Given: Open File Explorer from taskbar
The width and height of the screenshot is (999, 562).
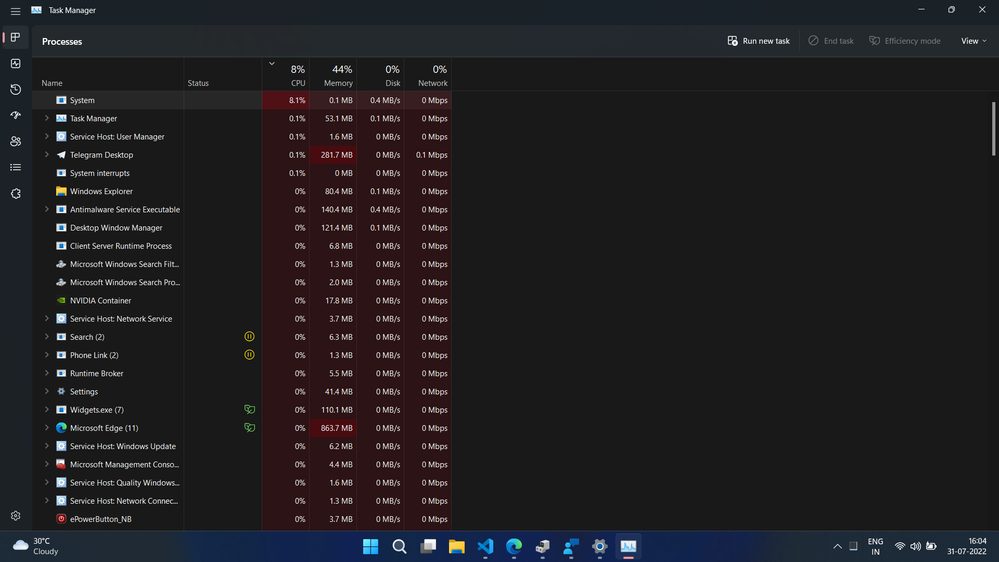Looking at the screenshot, I should point(457,547).
